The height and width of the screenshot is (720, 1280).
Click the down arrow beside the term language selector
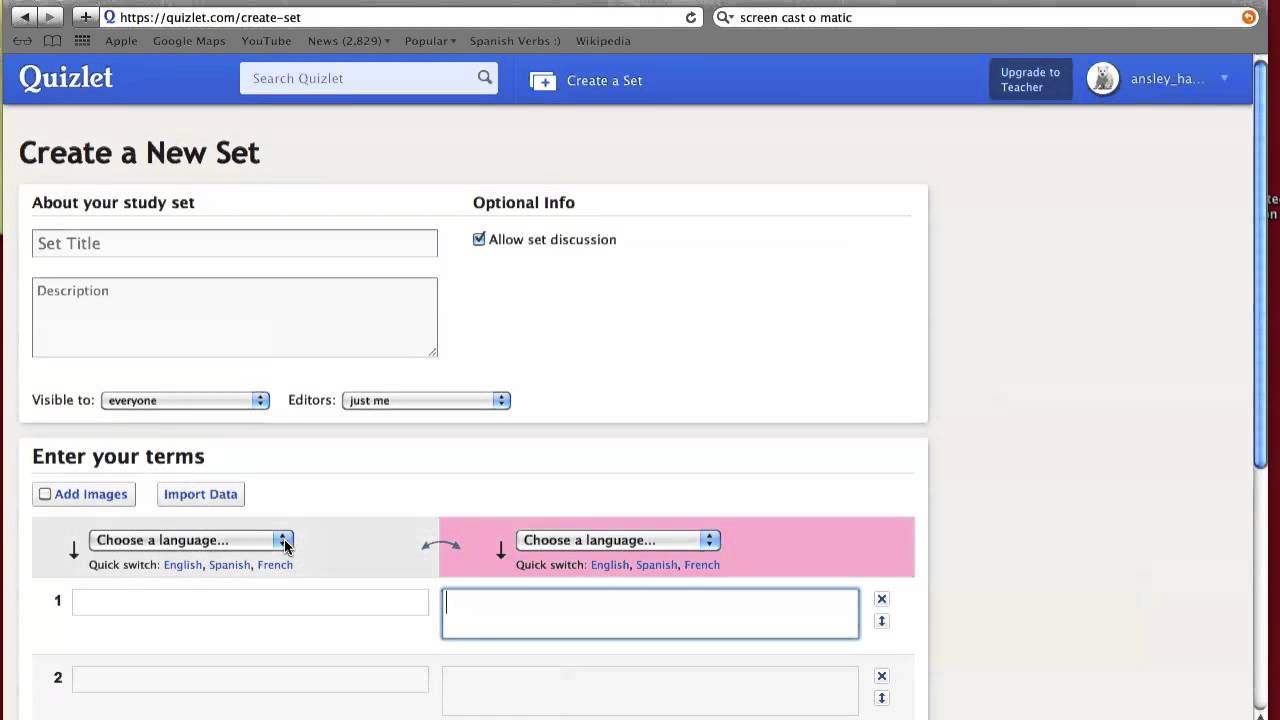(x=73, y=550)
